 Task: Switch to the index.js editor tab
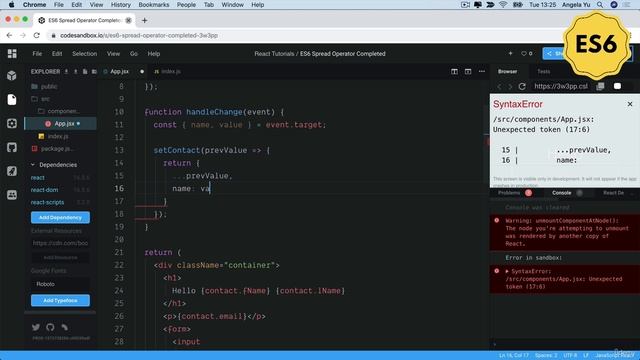tap(167, 71)
